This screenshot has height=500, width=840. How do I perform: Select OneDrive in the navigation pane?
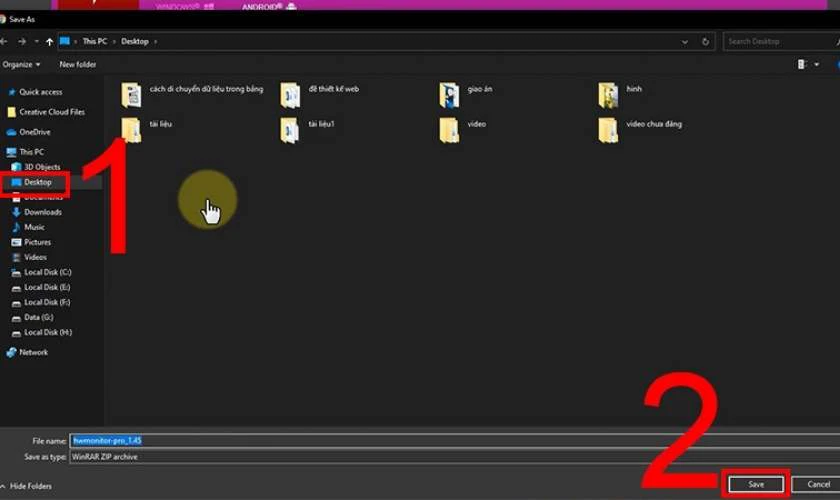coord(34,132)
